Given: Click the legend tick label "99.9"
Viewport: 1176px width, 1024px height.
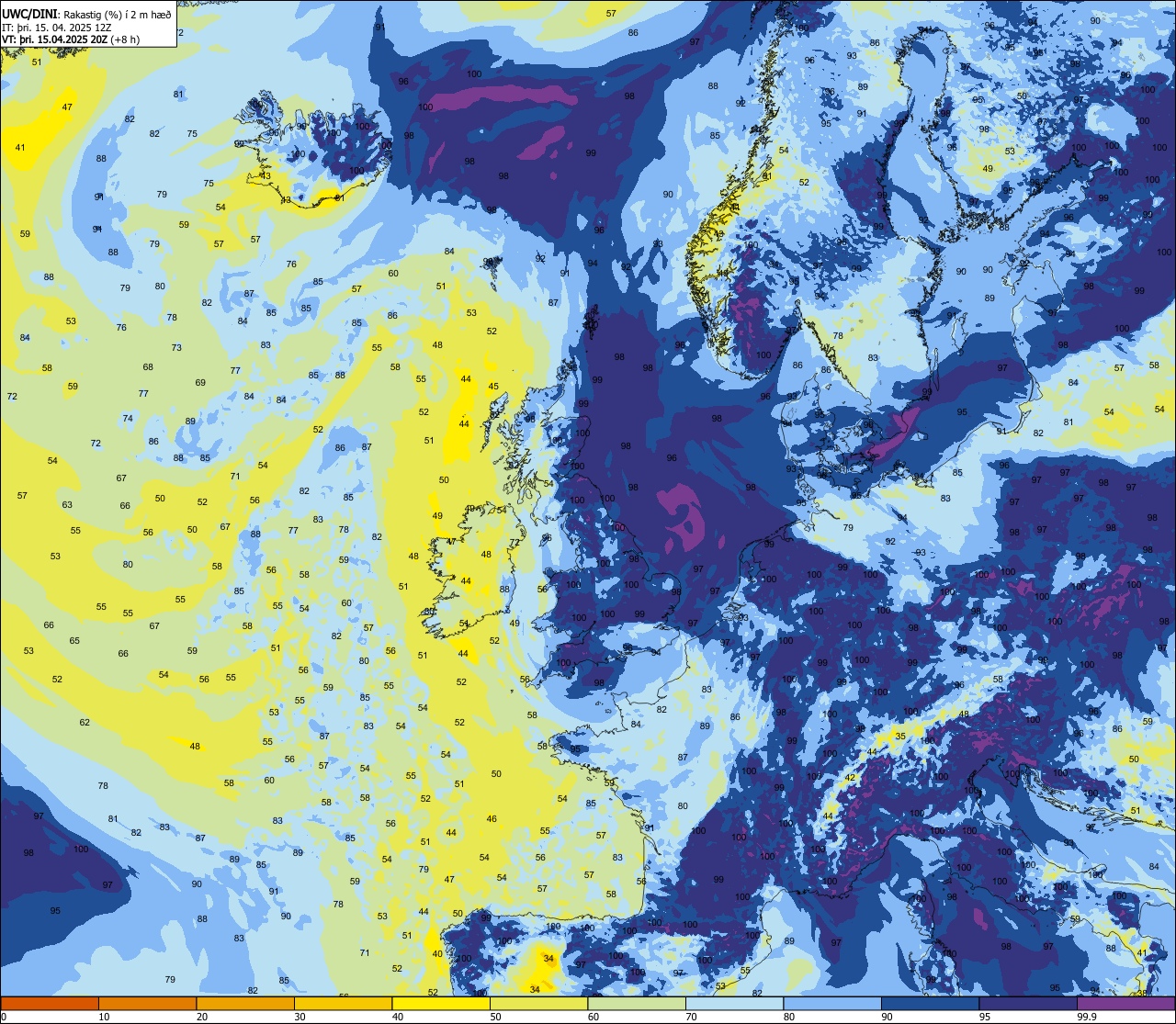Looking at the screenshot, I should 1087,1017.
